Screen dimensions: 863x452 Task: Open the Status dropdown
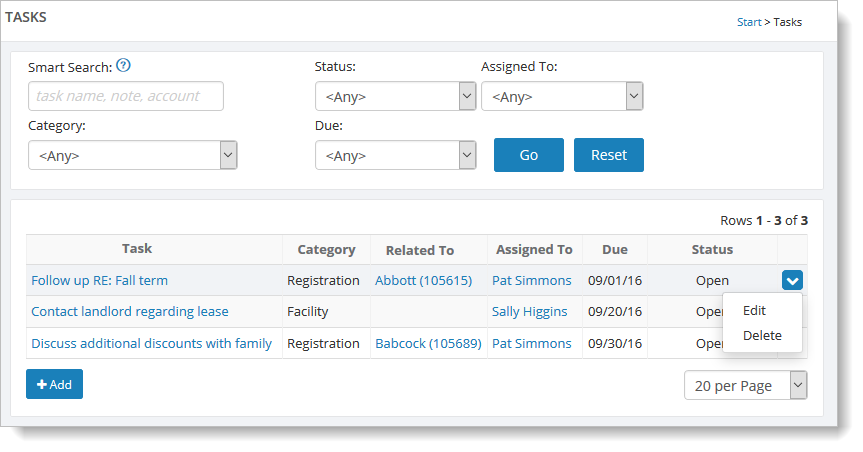395,96
